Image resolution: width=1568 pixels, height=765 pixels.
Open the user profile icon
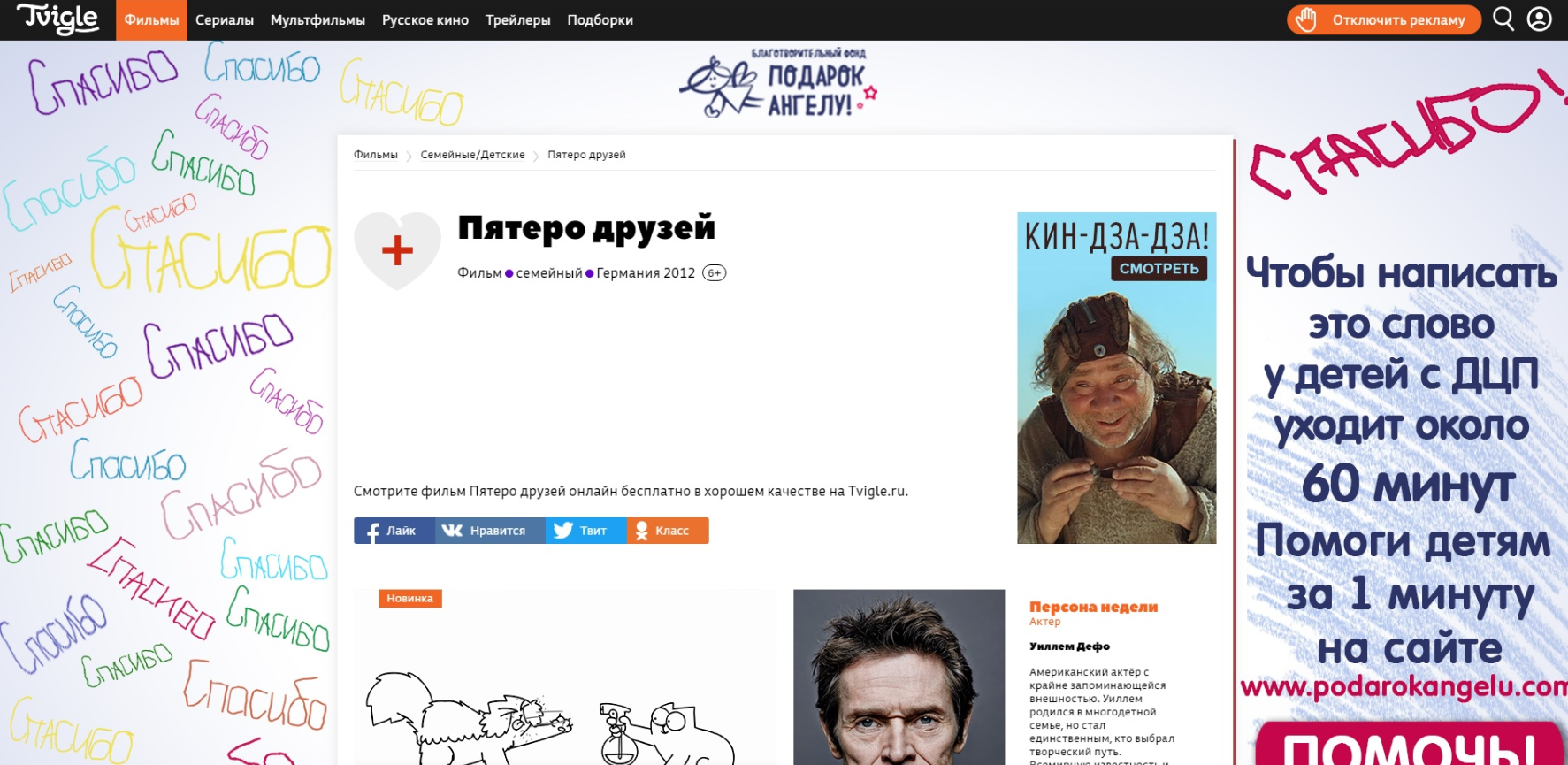pyautogui.click(x=1540, y=19)
